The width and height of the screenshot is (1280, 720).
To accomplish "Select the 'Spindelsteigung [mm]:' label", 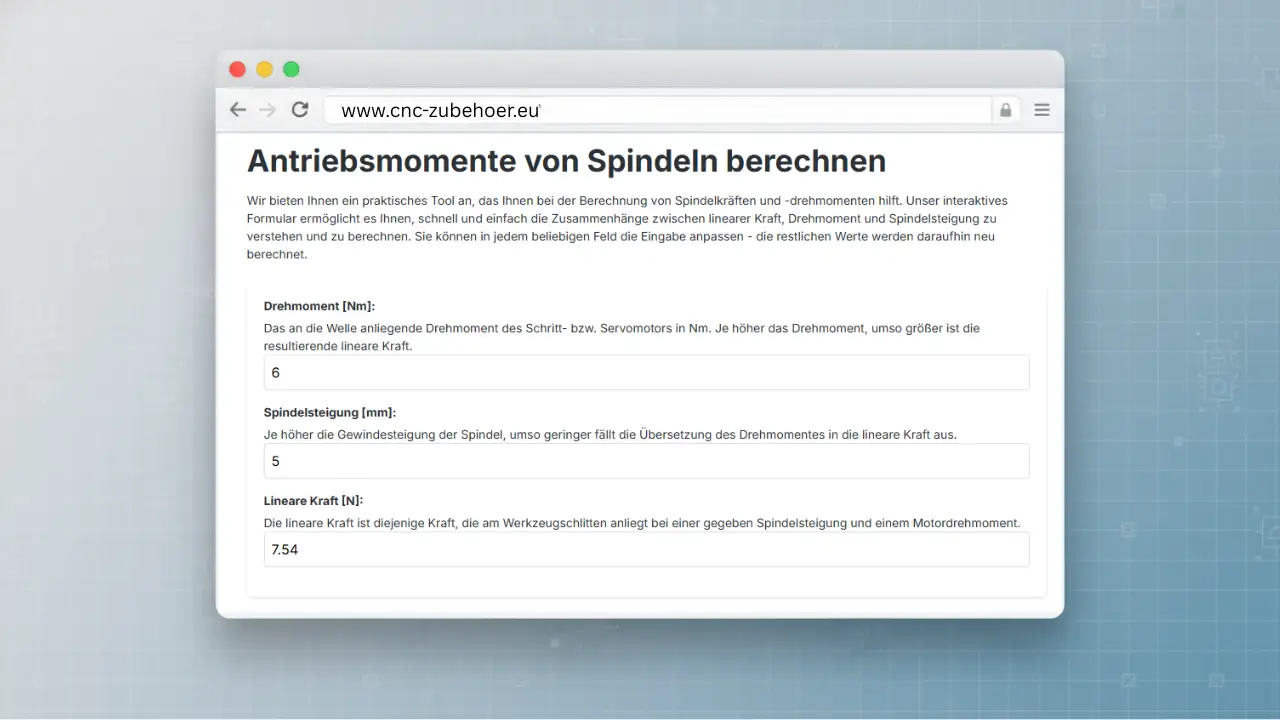I will coord(330,412).
